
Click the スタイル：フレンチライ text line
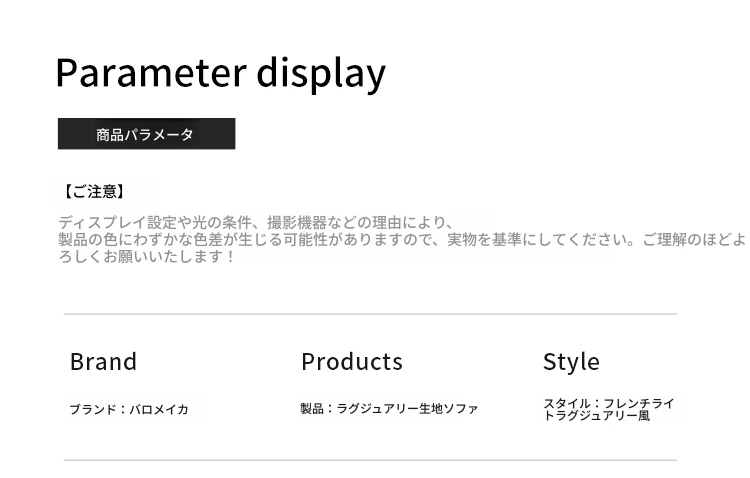[608, 403]
